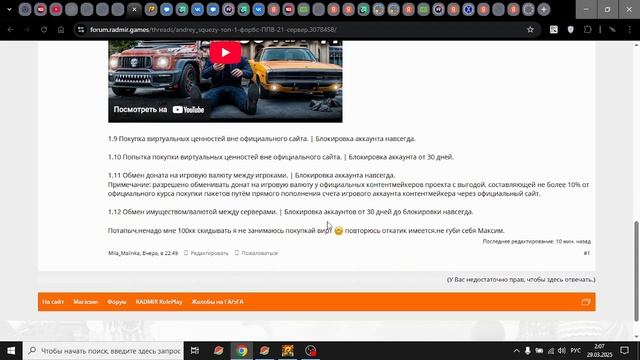This screenshot has width=640, height=360.
Task: View site information for forum.radmir.games
Action: (x=81, y=29)
